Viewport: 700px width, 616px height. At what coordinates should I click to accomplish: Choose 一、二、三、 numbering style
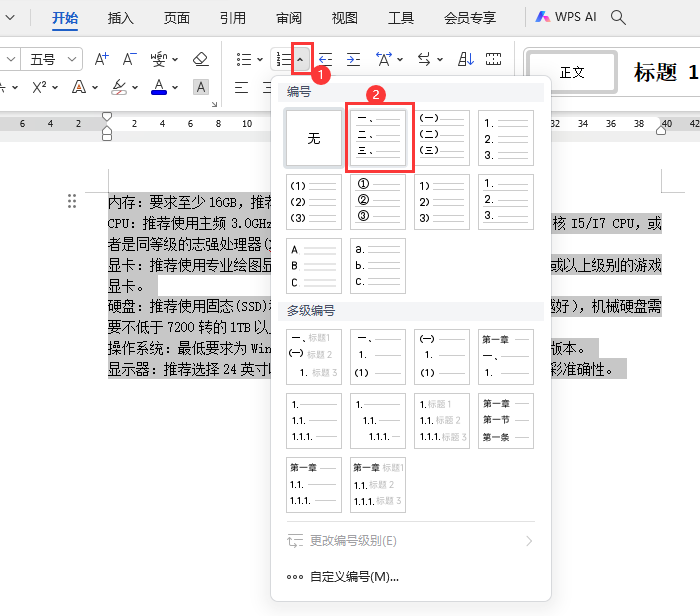pyautogui.click(x=378, y=138)
